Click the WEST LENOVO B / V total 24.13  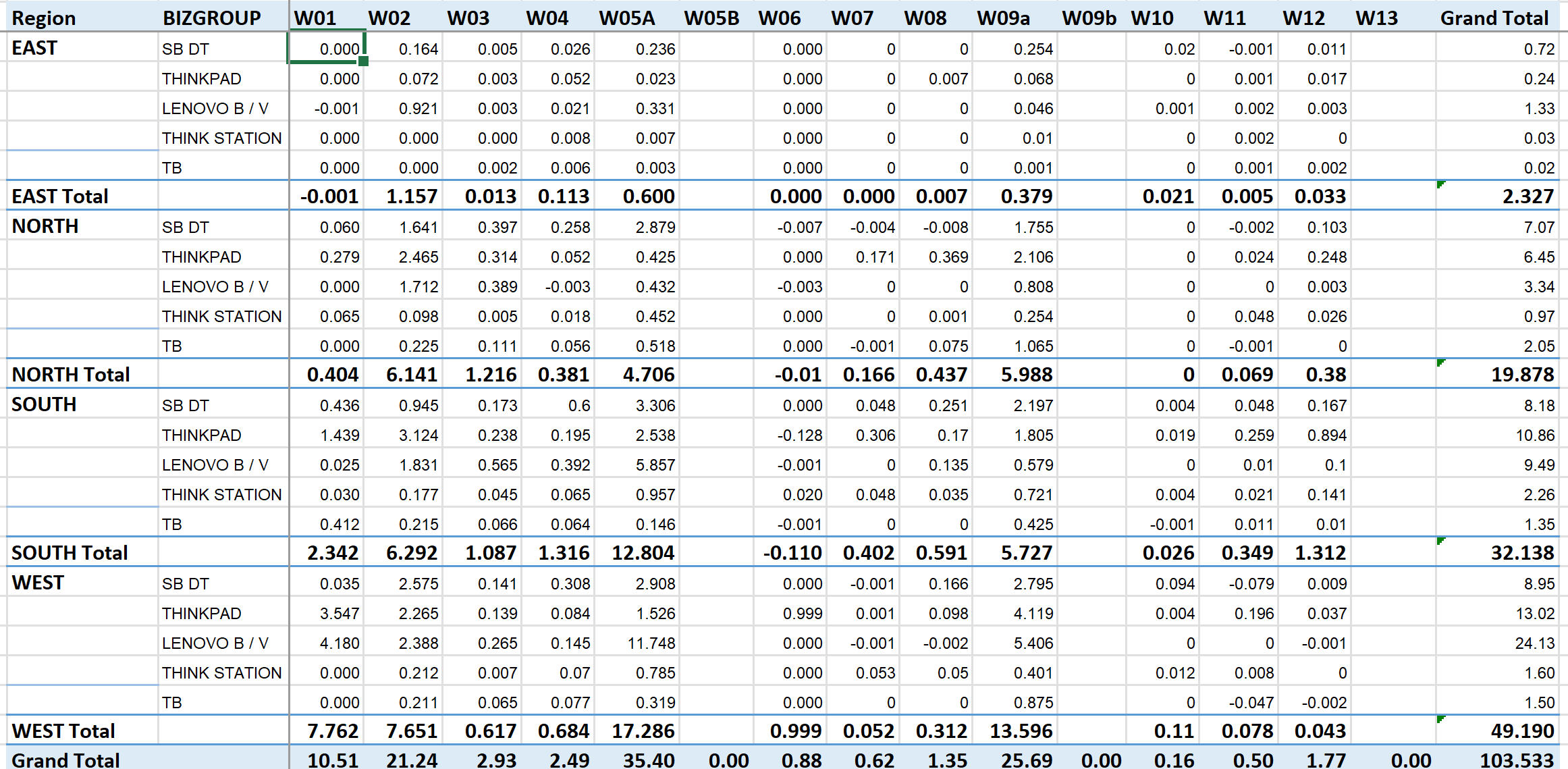pos(1534,643)
